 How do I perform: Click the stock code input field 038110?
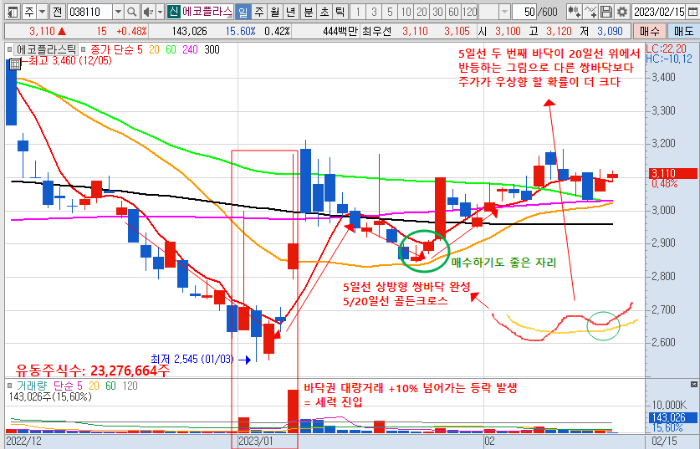pos(90,12)
